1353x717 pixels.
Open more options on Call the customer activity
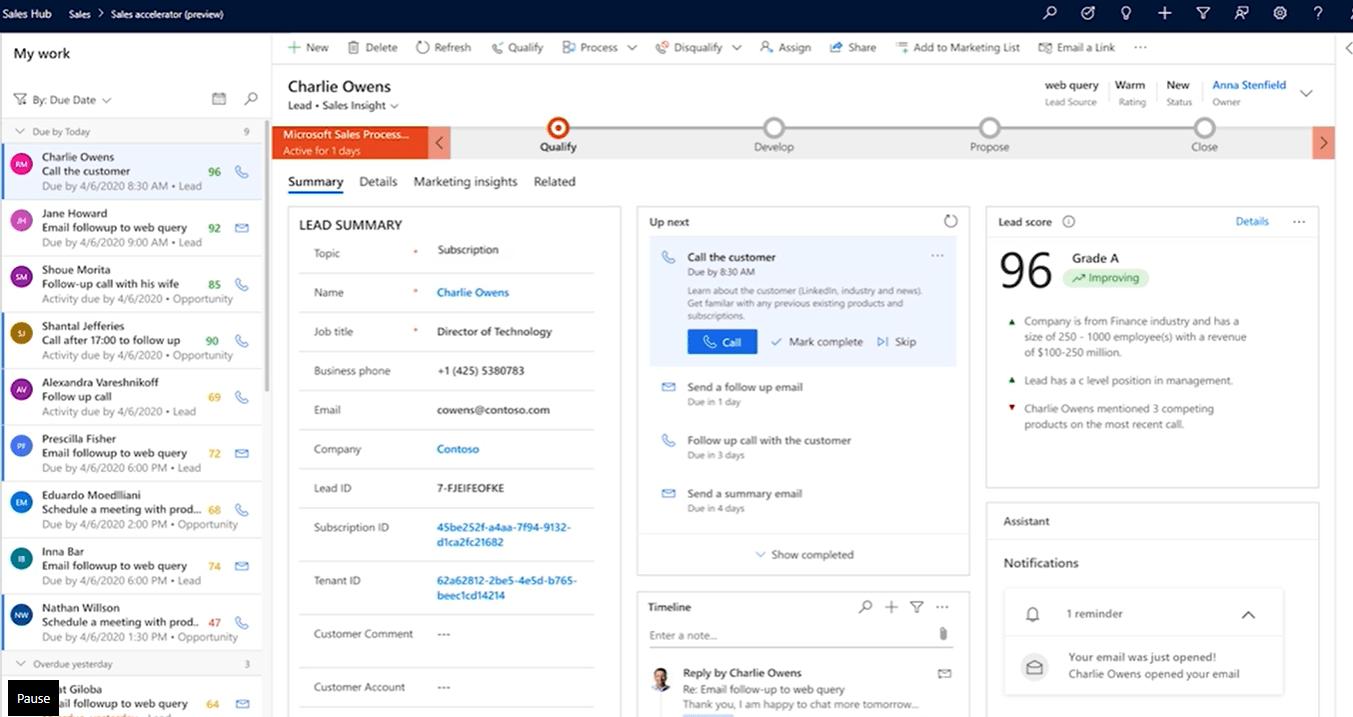pos(937,256)
